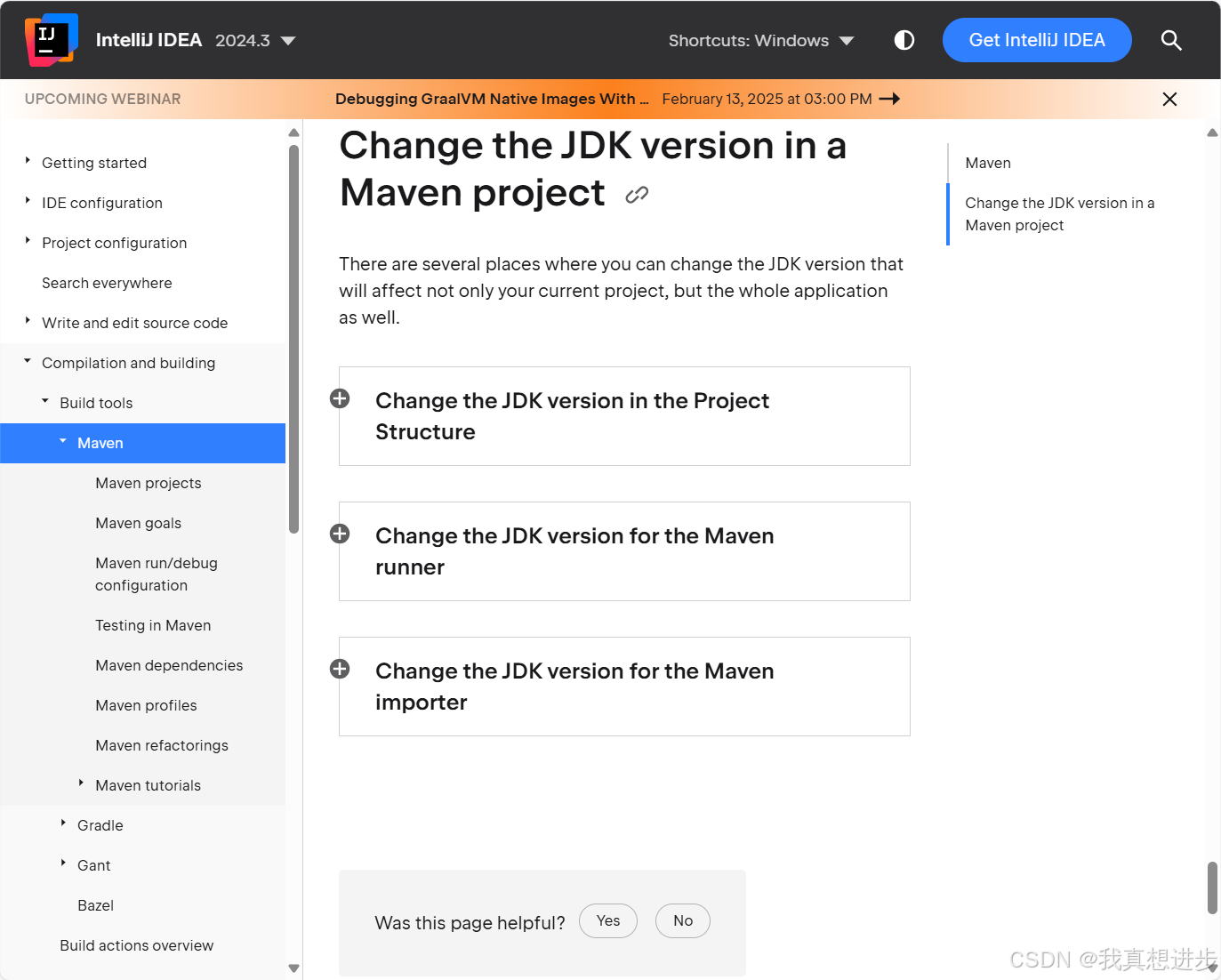Open Search everywhere in sidebar

click(x=107, y=283)
